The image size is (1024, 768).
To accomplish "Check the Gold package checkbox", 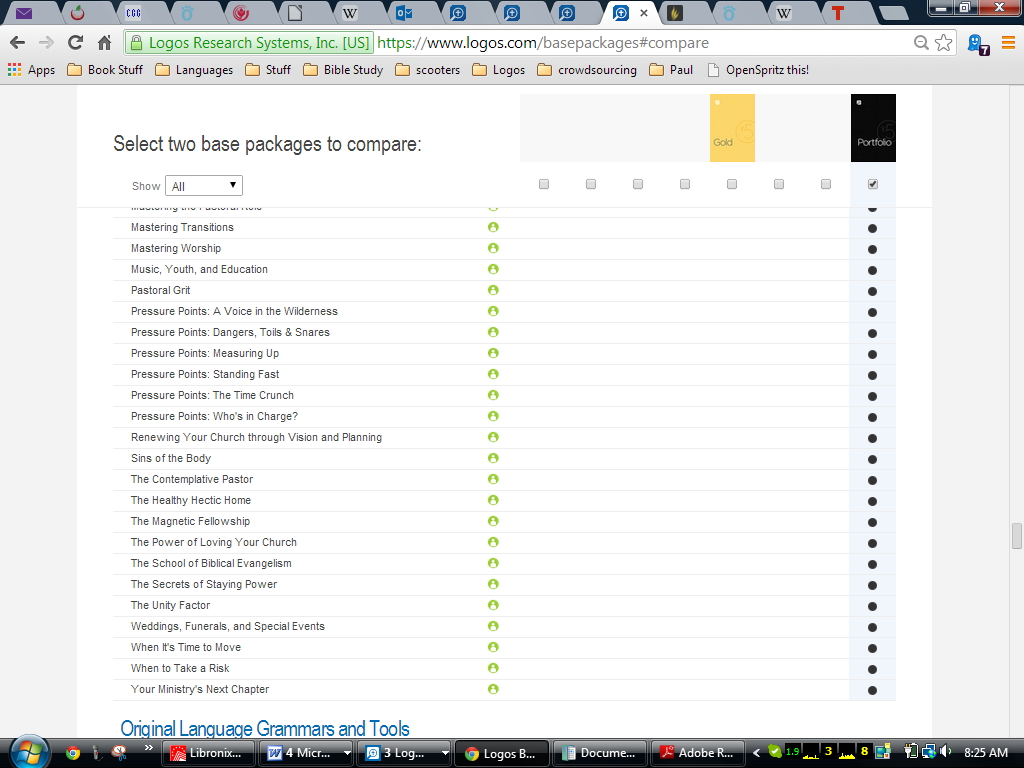I will coord(732,184).
